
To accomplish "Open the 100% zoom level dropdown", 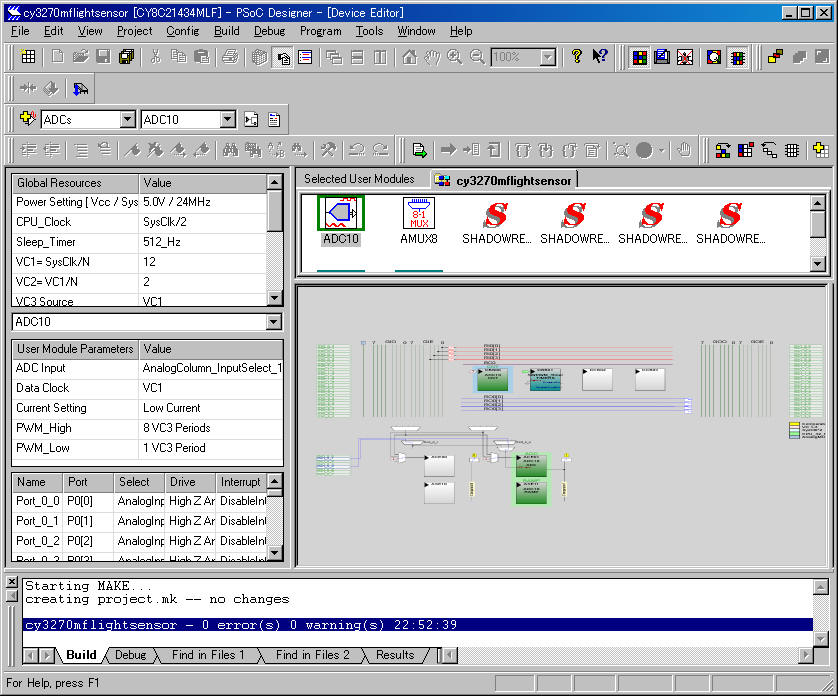I will click(547, 57).
